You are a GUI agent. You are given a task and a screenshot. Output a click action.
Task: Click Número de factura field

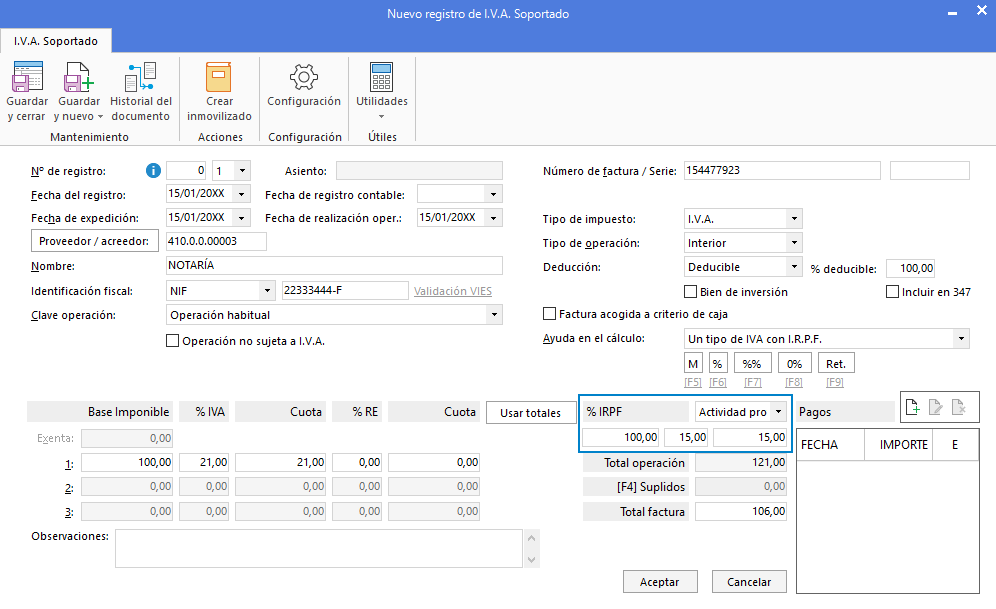pos(782,170)
